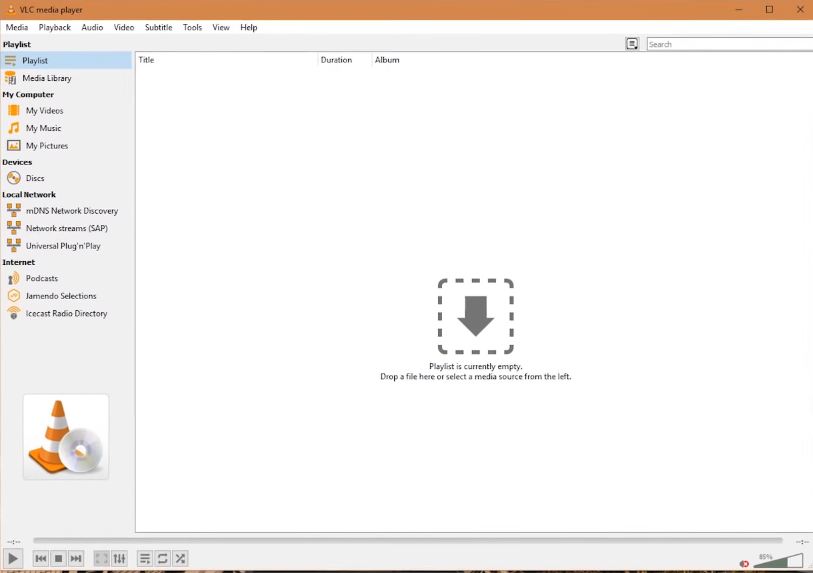Click the My Videos film icon

click(x=14, y=110)
